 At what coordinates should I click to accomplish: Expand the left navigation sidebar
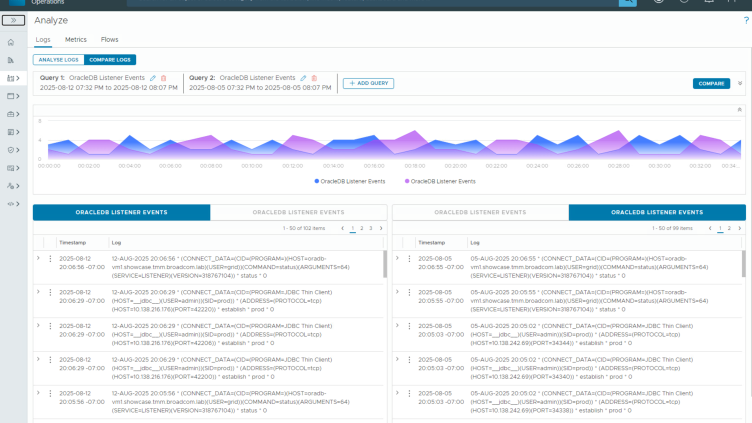(x=13, y=20)
